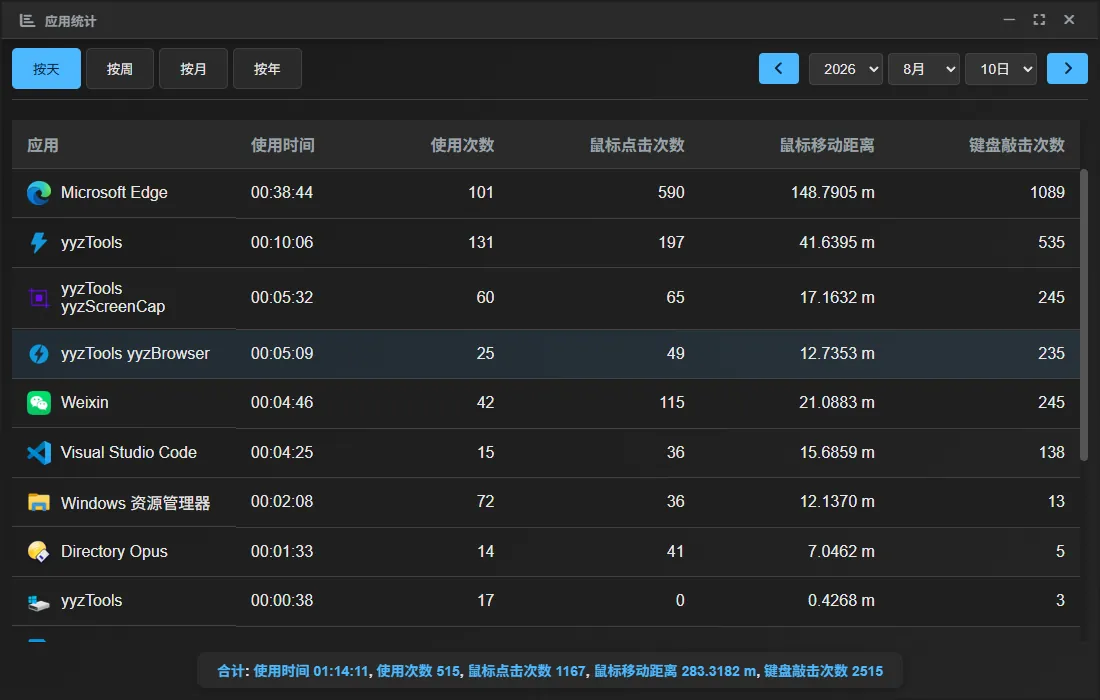
Task: Click Visual Studio Code keystroke count 138
Action: tap(1052, 452)
